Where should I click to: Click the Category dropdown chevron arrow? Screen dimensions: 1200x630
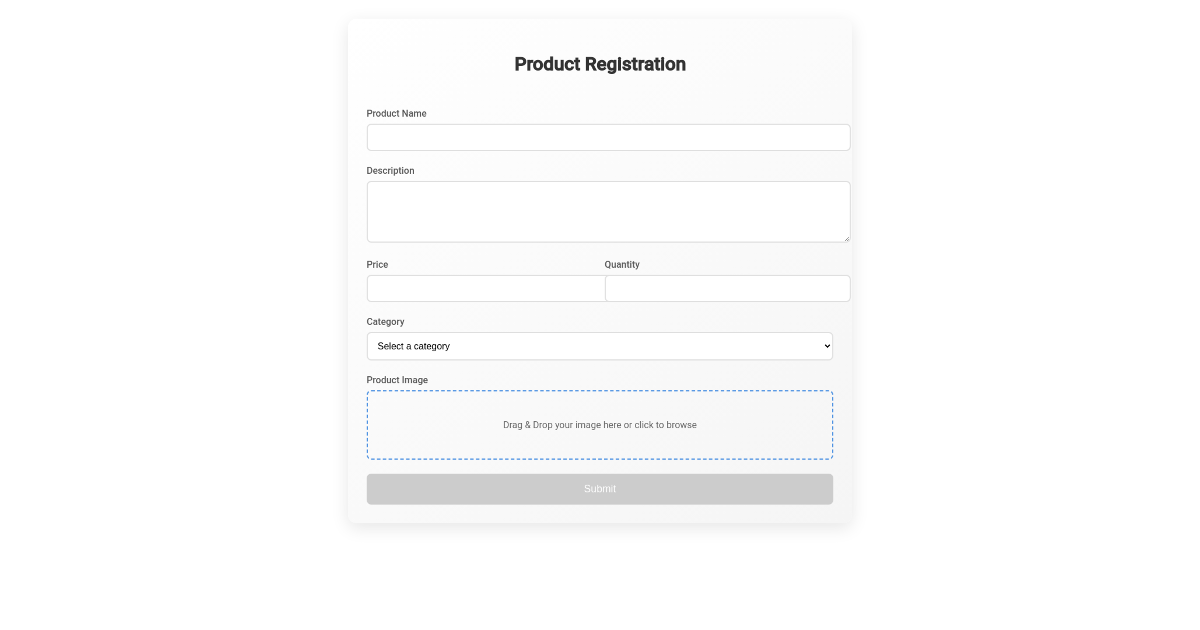click(x=827, y=346)
